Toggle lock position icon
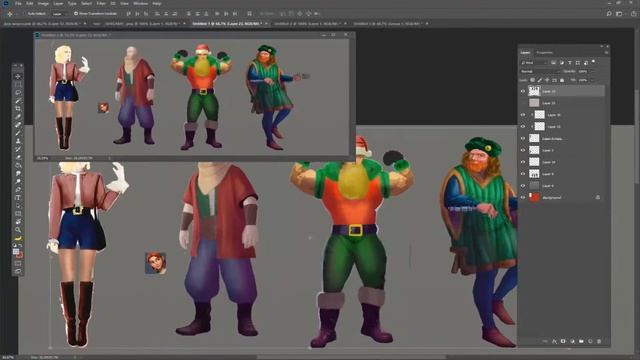This screenshot has height=360, width=640. pyautogui.click(x=547, y=80)
